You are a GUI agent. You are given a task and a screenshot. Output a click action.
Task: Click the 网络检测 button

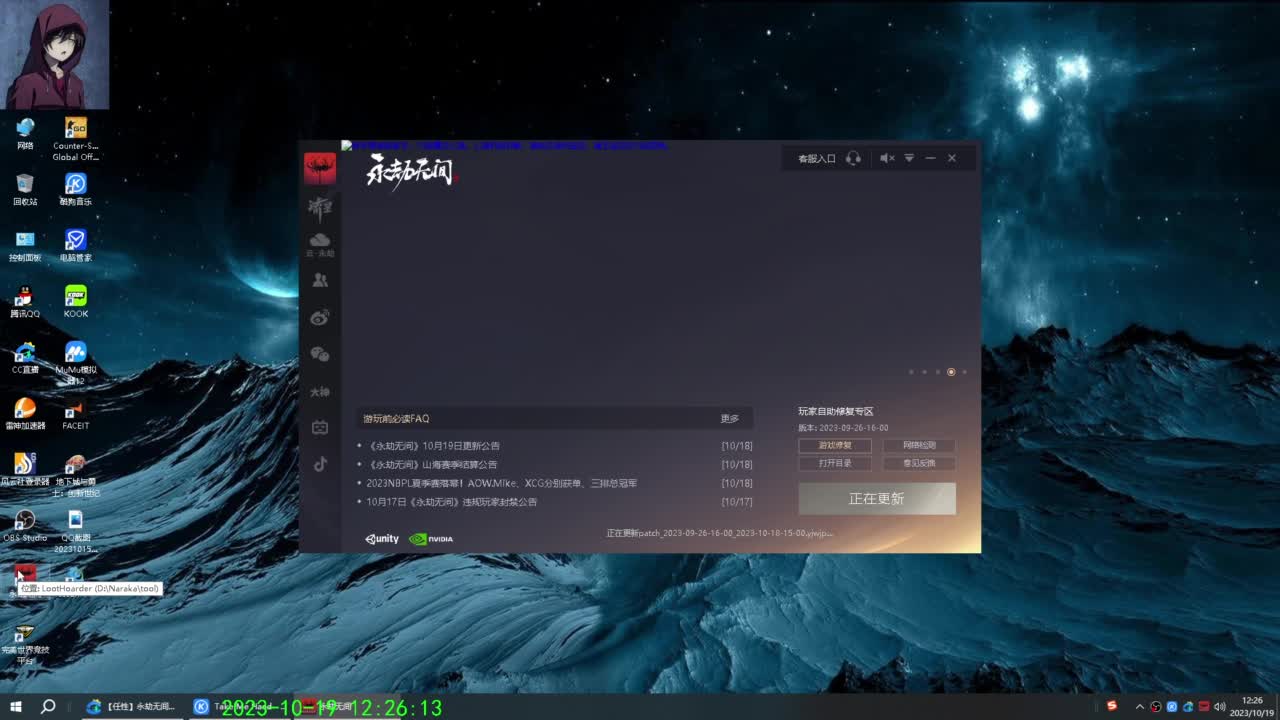[x=919, y=445]
